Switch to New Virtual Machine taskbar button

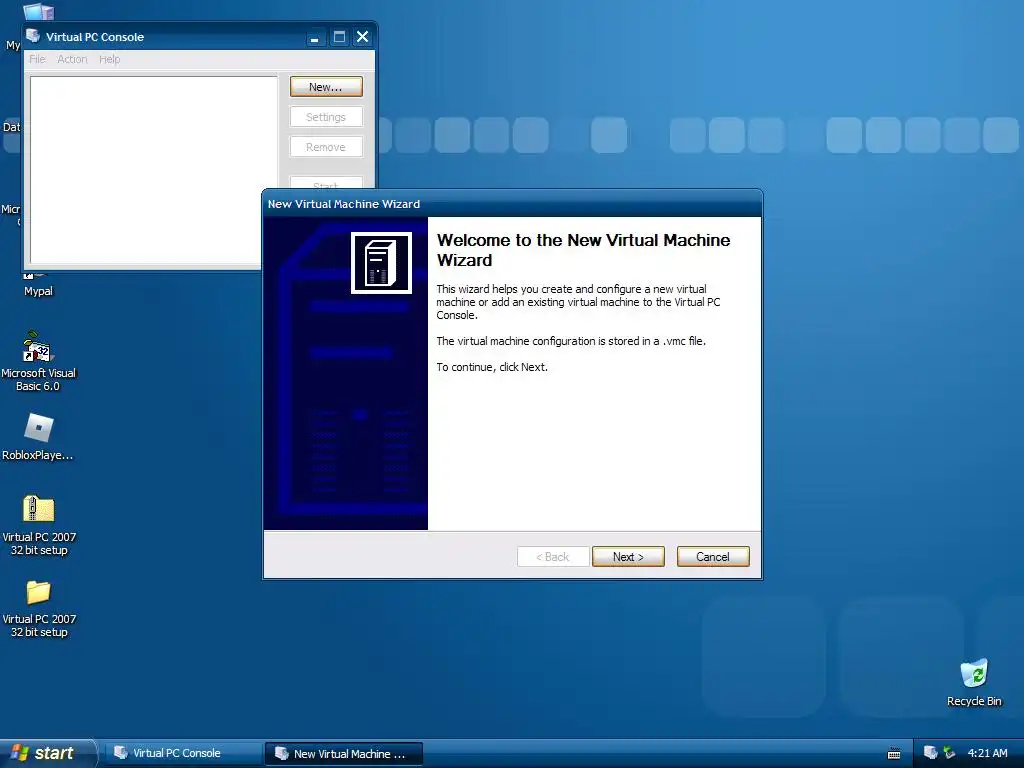click(344, 753)
